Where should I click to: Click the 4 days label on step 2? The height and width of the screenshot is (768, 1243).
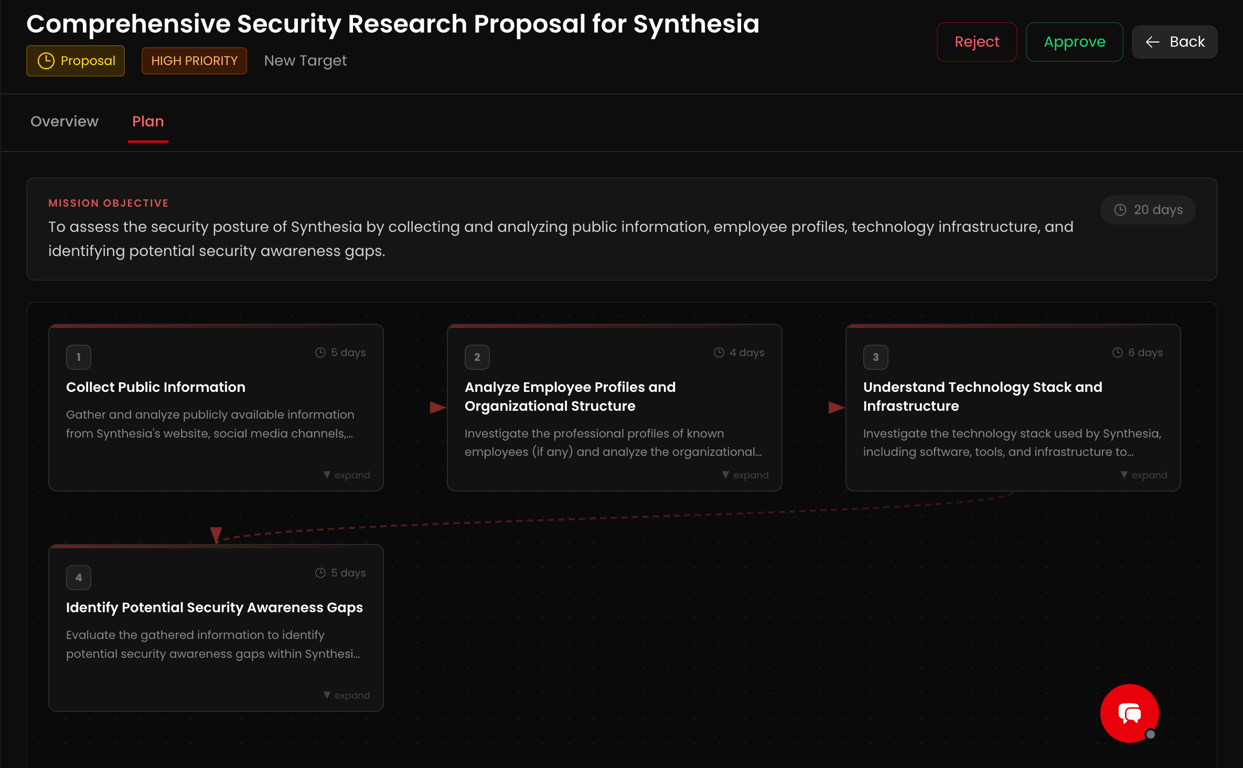point(747,353)
